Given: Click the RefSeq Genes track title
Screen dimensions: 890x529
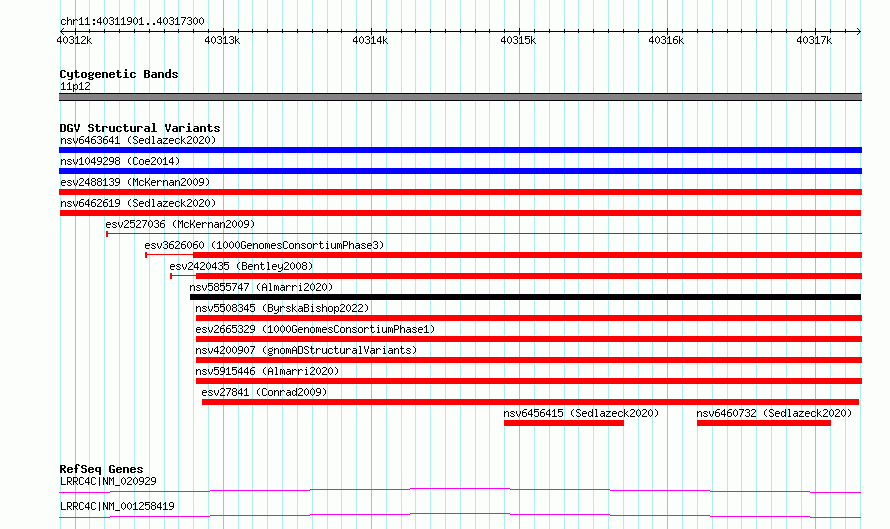Looking at the screenshot, I should point(101,469).
